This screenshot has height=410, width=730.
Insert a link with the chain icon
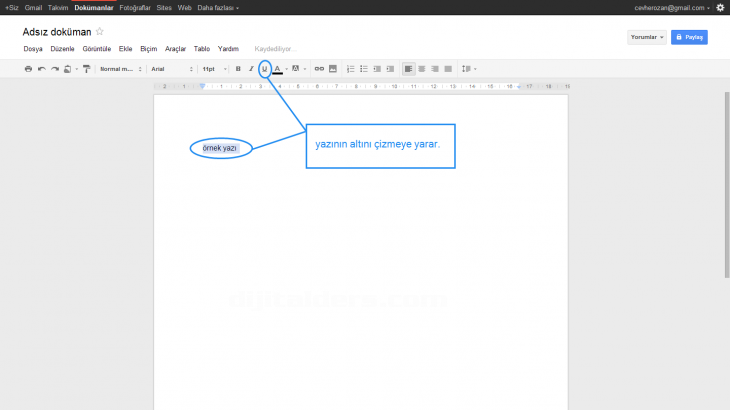click(x=320, y=69)
